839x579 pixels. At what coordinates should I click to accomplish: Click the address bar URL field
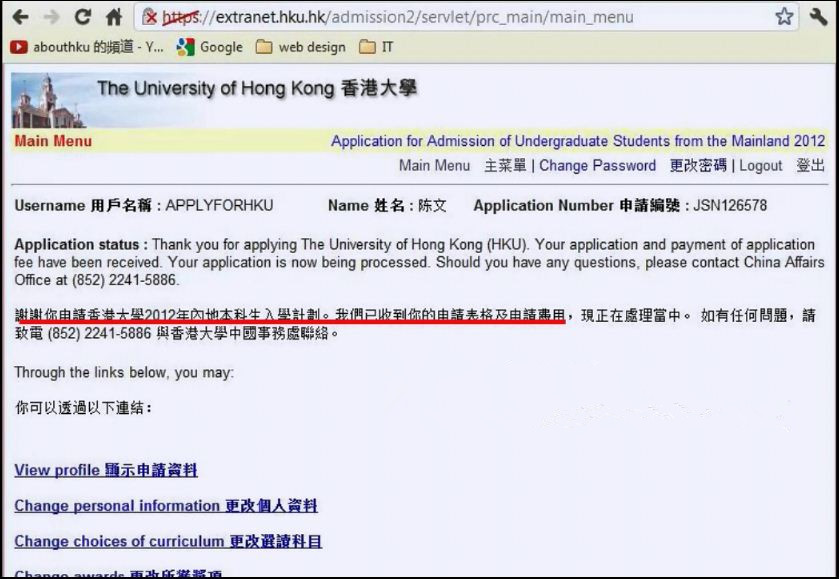(450, 17)
